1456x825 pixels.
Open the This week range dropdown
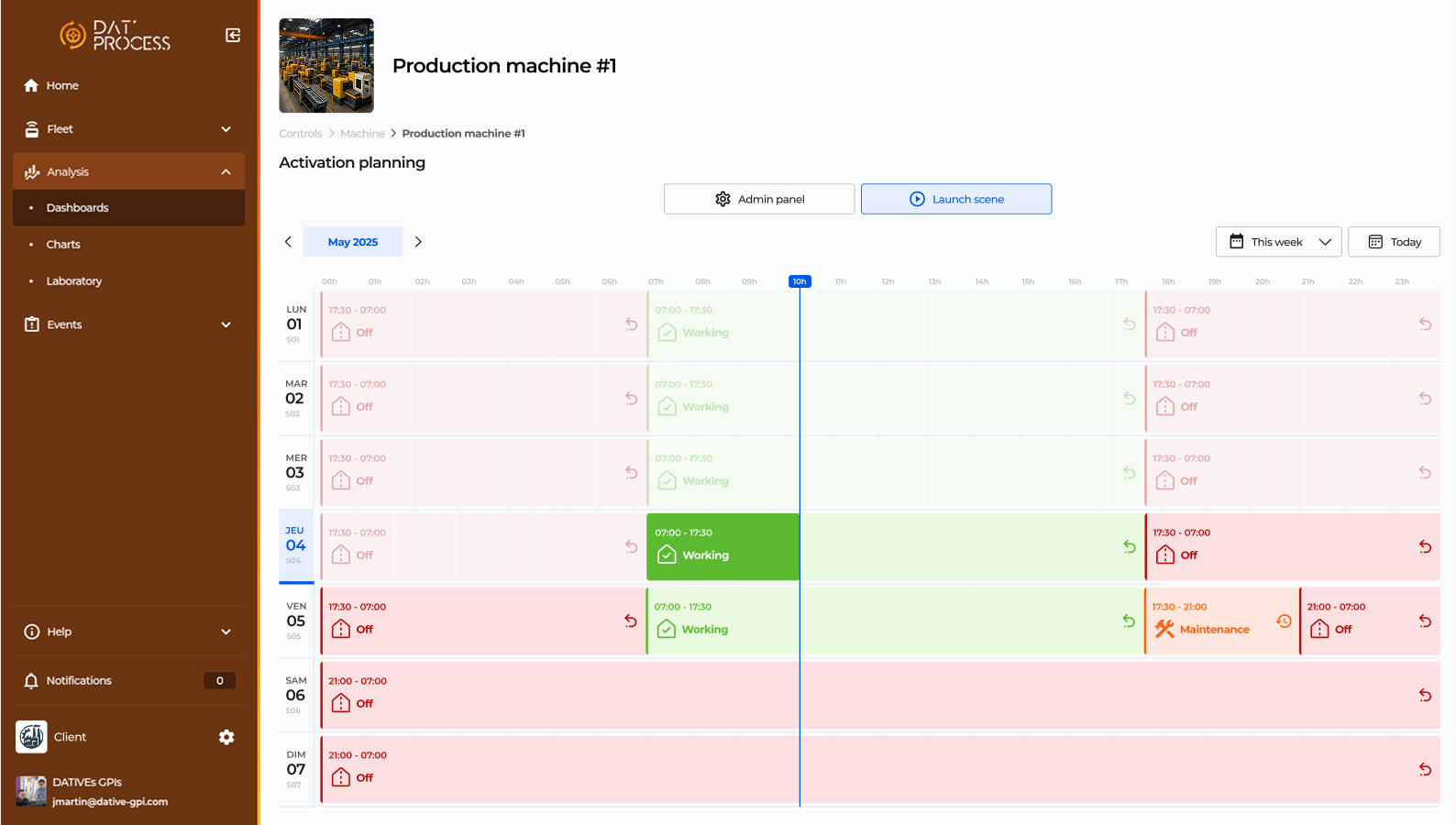pos(1278,242)
